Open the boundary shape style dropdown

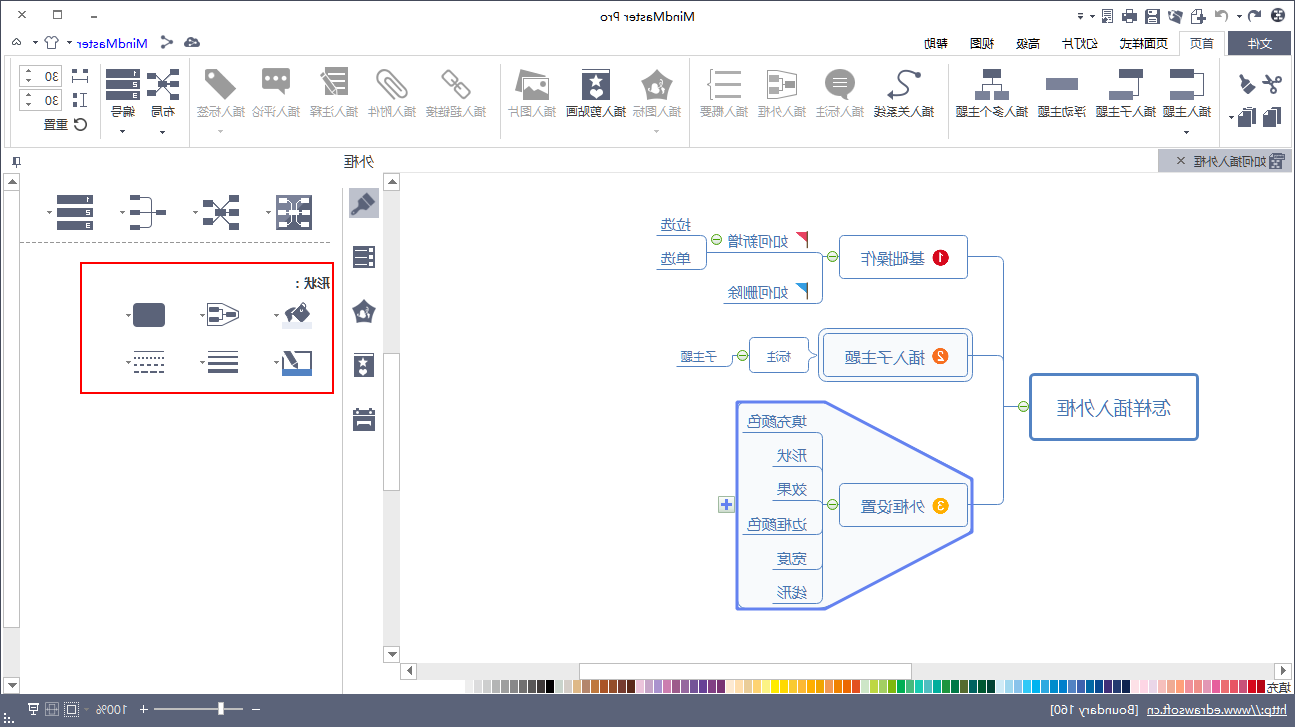tap(201, 315)
